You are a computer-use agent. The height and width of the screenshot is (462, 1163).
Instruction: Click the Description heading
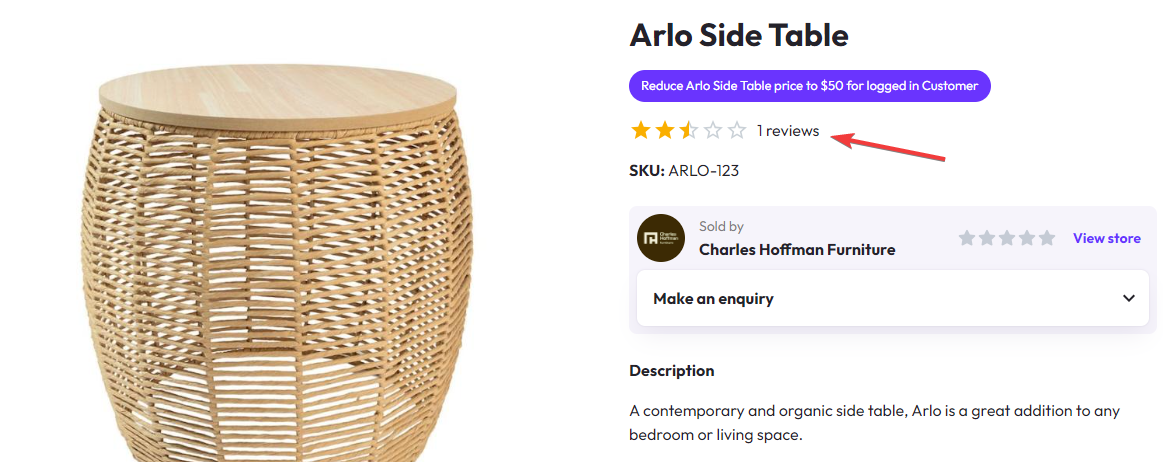(x=671, y=370)
